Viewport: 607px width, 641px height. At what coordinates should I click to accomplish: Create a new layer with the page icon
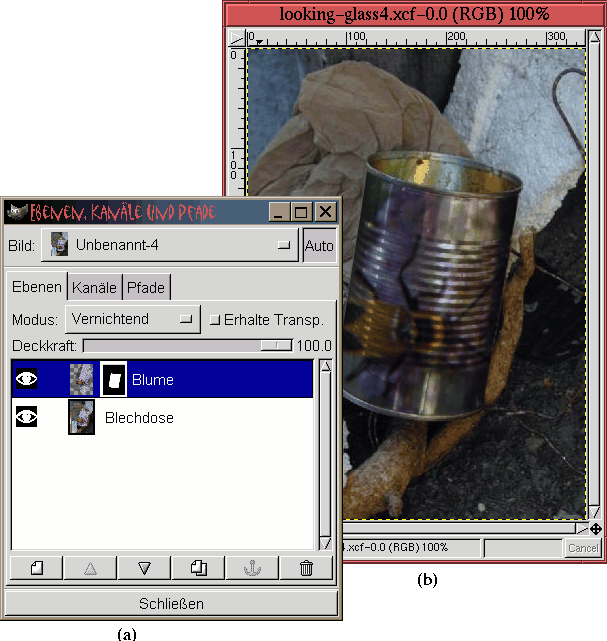(37, 568)
